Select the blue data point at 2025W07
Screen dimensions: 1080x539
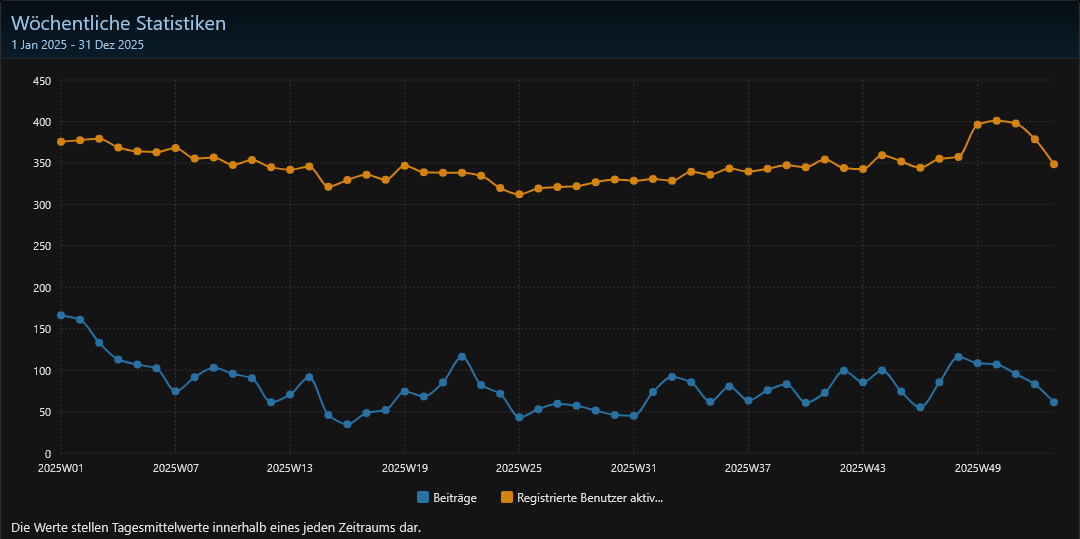[x=175, y=391]
